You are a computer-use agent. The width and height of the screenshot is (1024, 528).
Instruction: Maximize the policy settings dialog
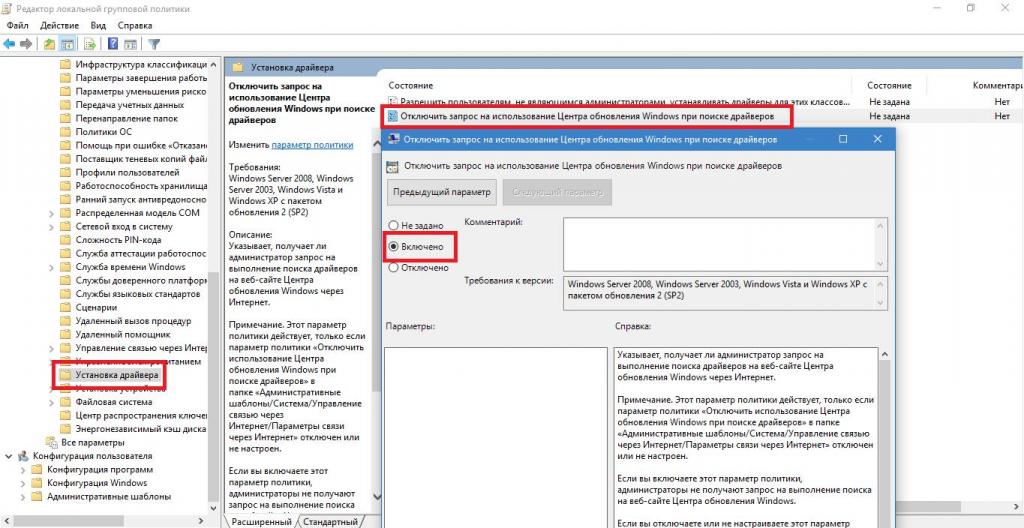point(843,139)
